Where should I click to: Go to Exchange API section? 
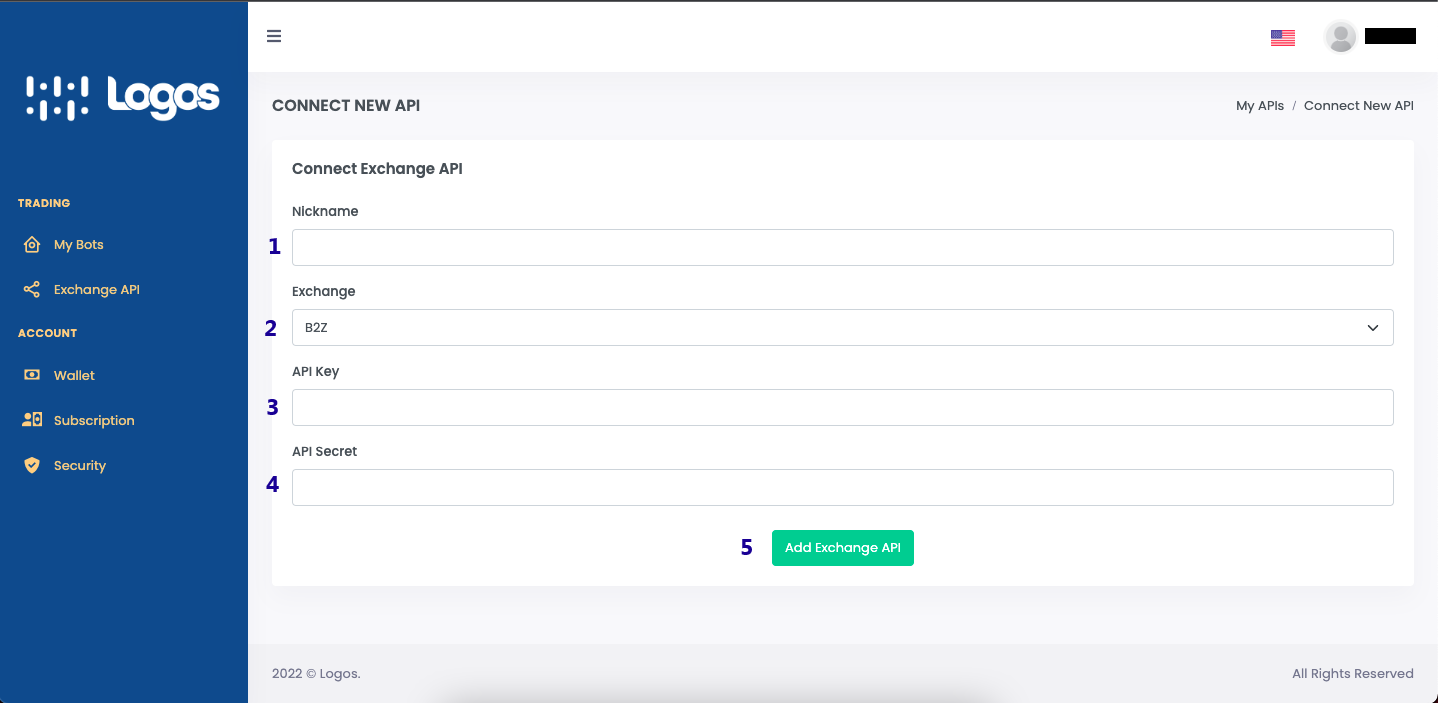(x=97, y=290)
